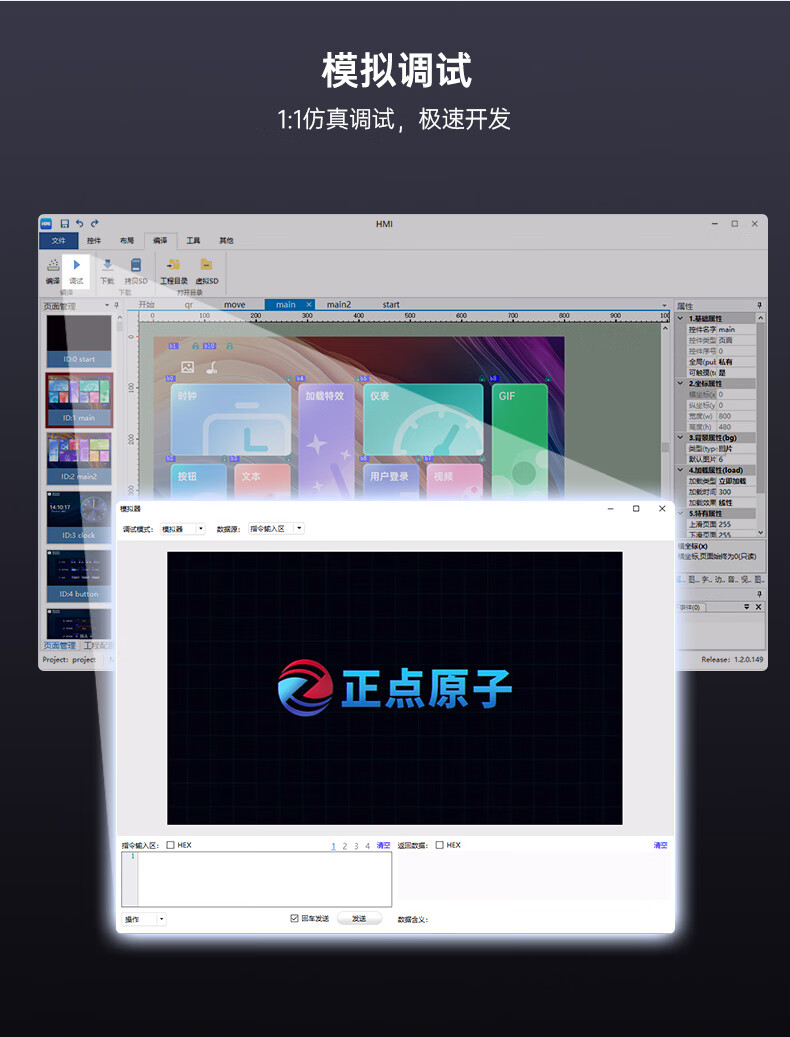The height and width of the screenshot is (1037, 790).
Task: Clear returned data via 清空 link
Action: (x=660, y=845)
